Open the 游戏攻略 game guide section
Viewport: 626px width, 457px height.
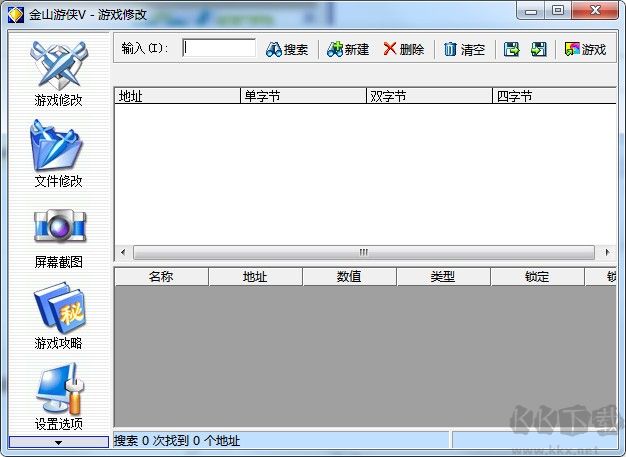58,316
